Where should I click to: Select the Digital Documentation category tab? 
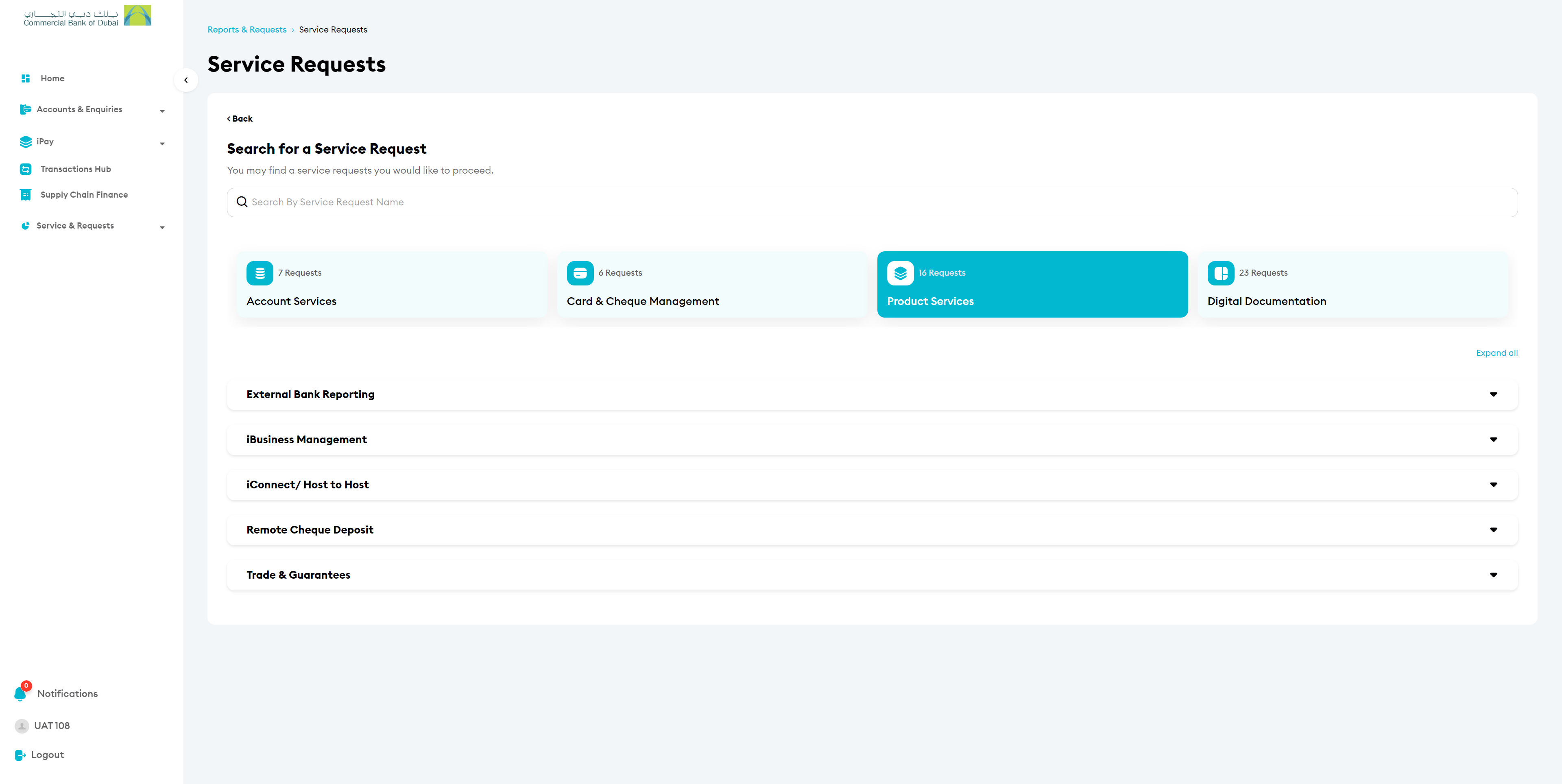click(1352, 284)
